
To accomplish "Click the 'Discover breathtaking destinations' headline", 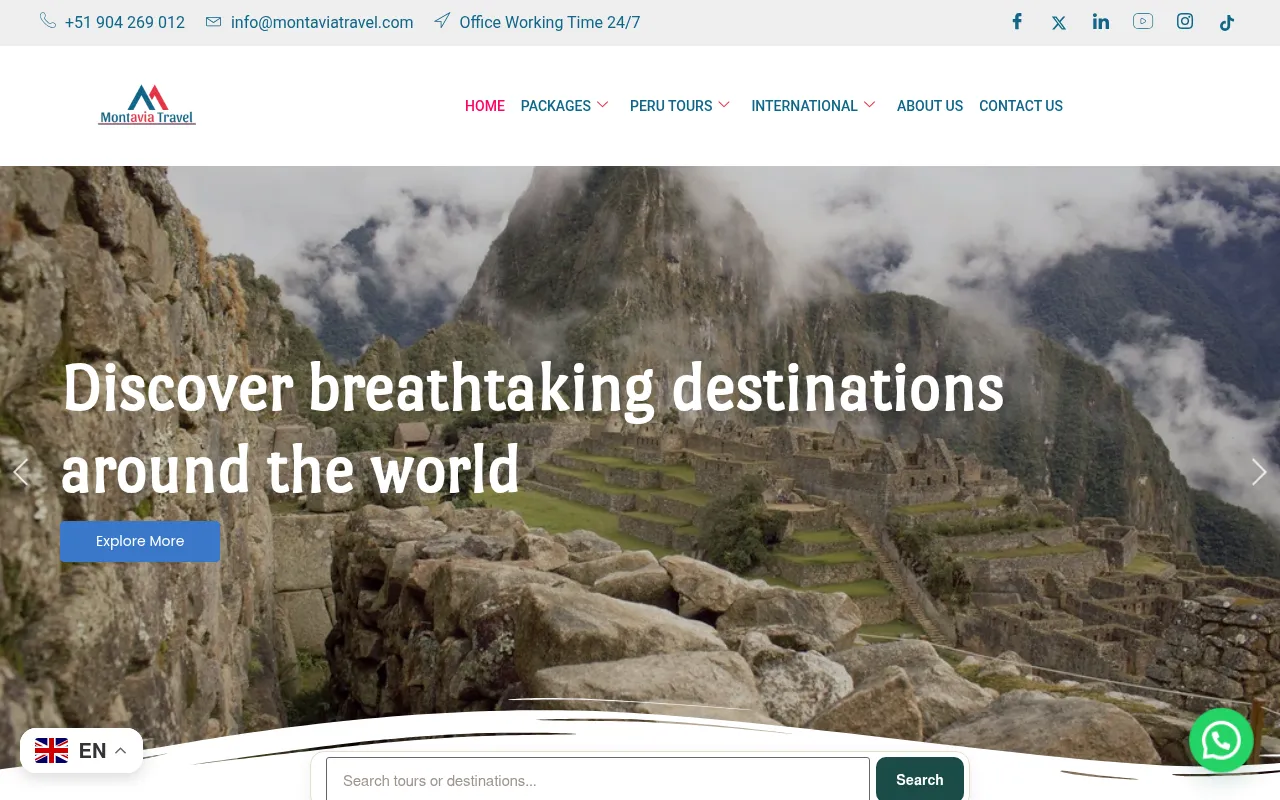I will click(x=533, y=388).
